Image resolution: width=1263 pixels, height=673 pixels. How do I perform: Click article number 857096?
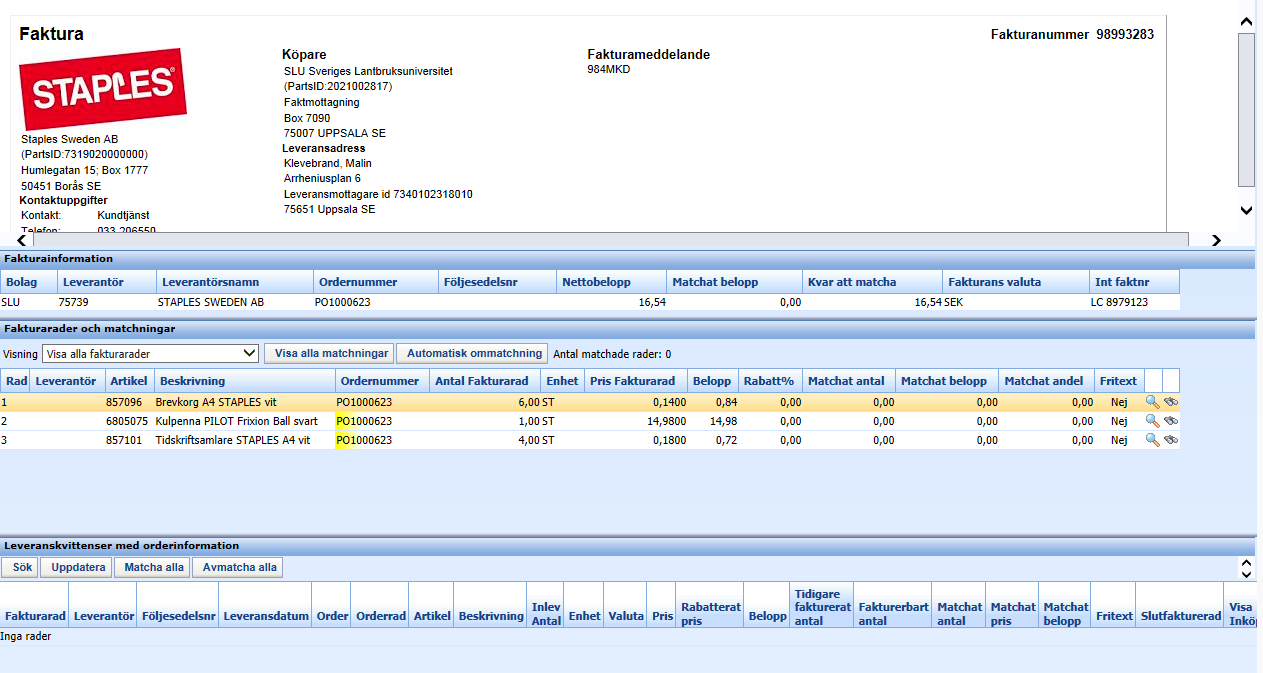tap(126, 402)
